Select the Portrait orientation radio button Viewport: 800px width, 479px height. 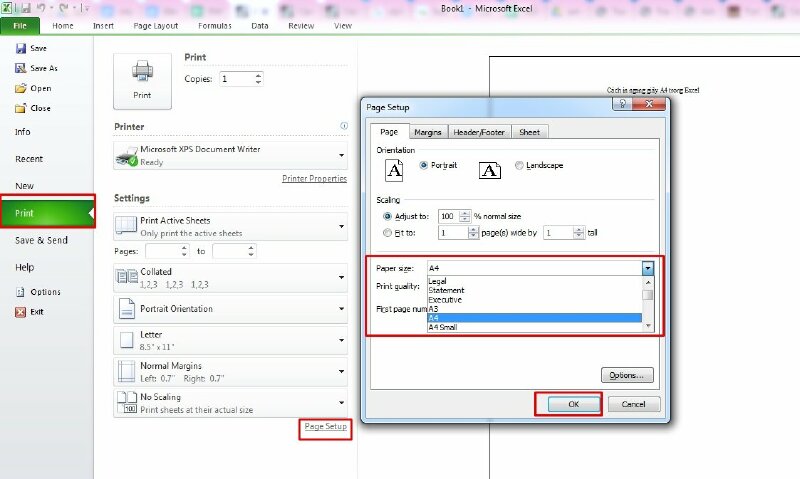coord(425,165)
